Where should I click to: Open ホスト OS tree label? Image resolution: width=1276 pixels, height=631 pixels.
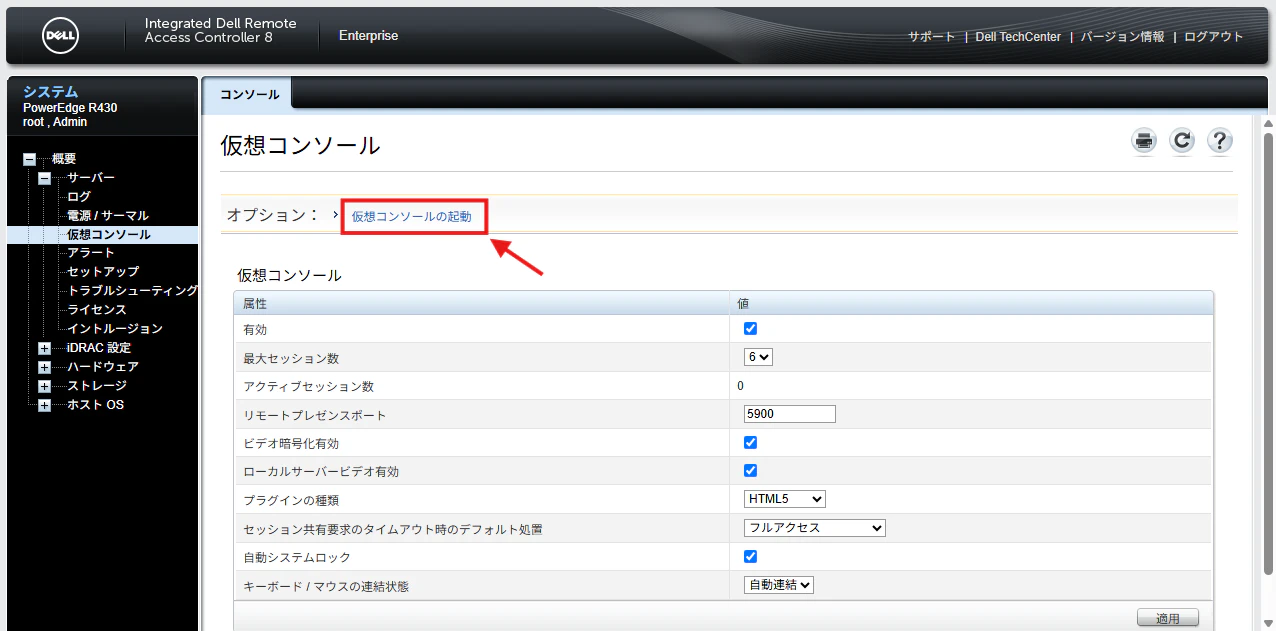pos(95,405)
